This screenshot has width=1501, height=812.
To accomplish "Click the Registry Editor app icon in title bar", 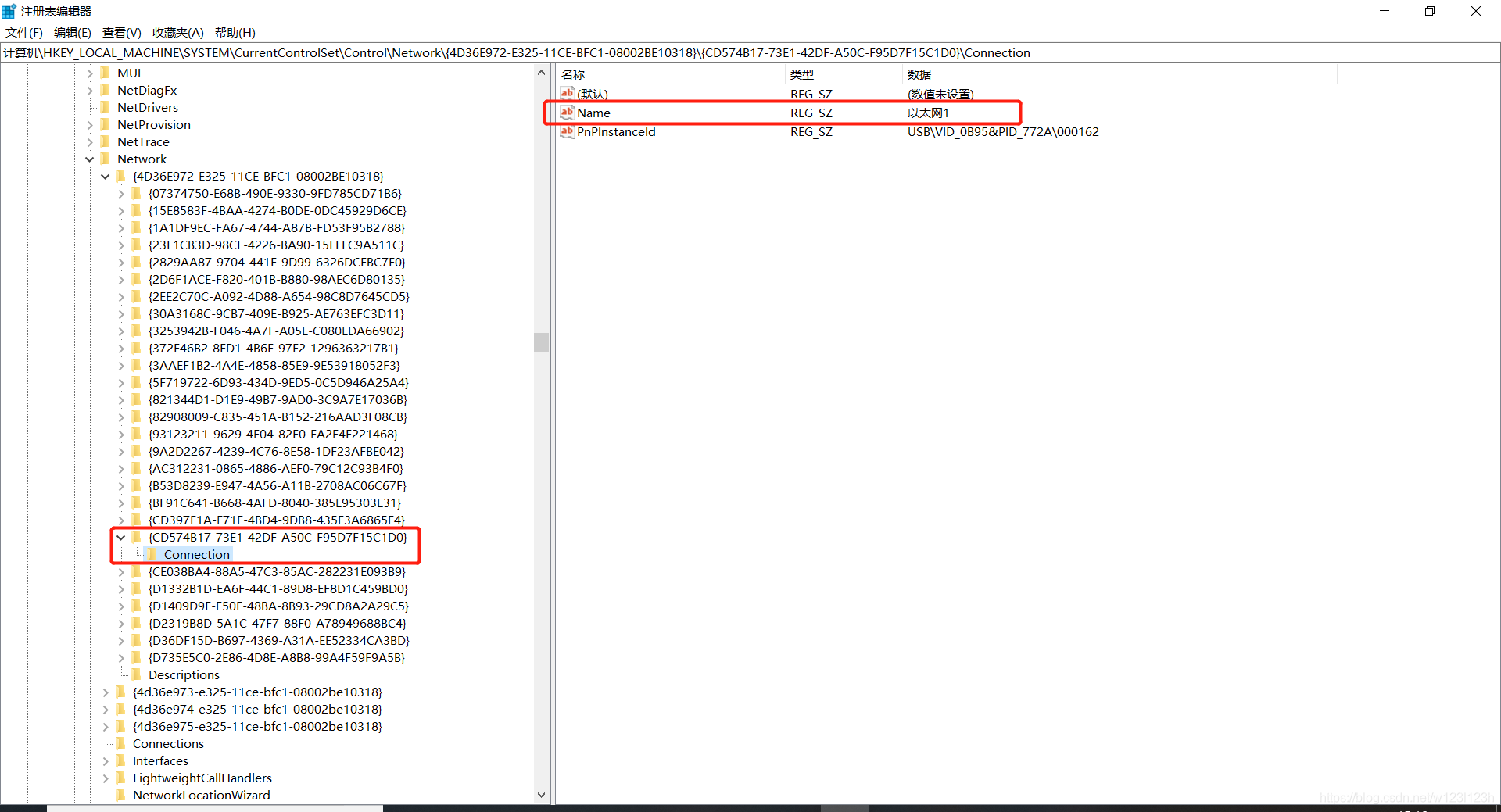I will [x=9, y=11].
